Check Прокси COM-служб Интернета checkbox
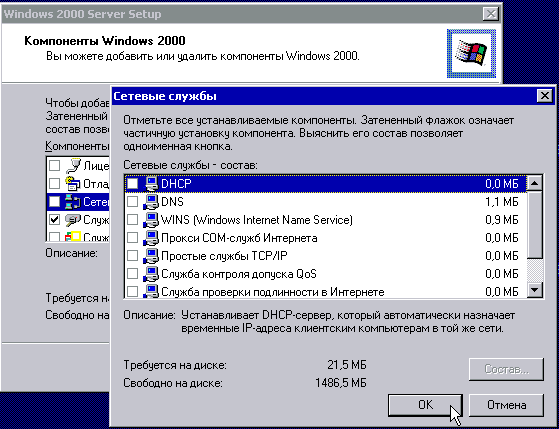The image size is (559, 429). tap(133, 238)
